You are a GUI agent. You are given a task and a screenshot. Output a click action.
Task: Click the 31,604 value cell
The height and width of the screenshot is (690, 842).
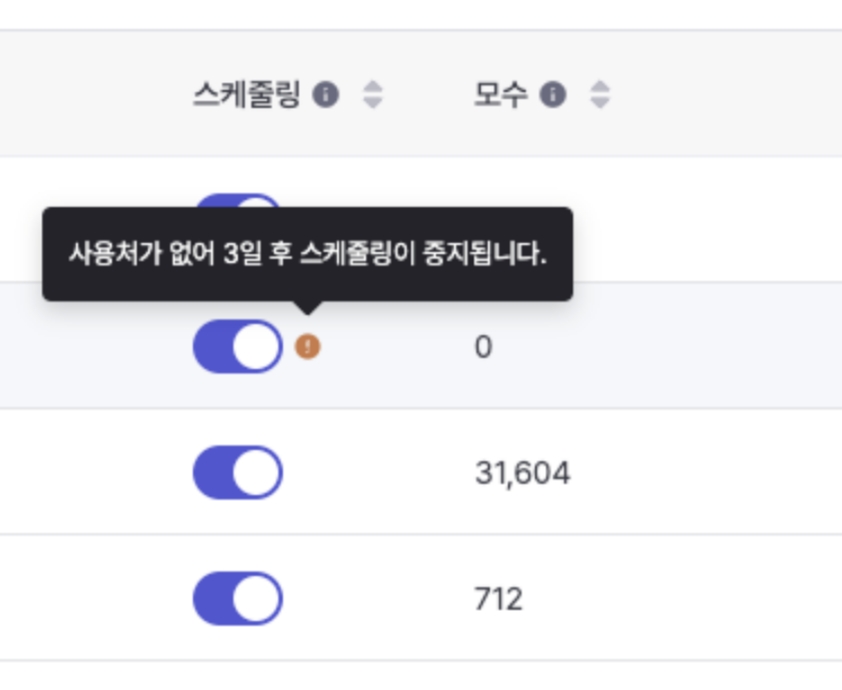(x=522, y=473)
